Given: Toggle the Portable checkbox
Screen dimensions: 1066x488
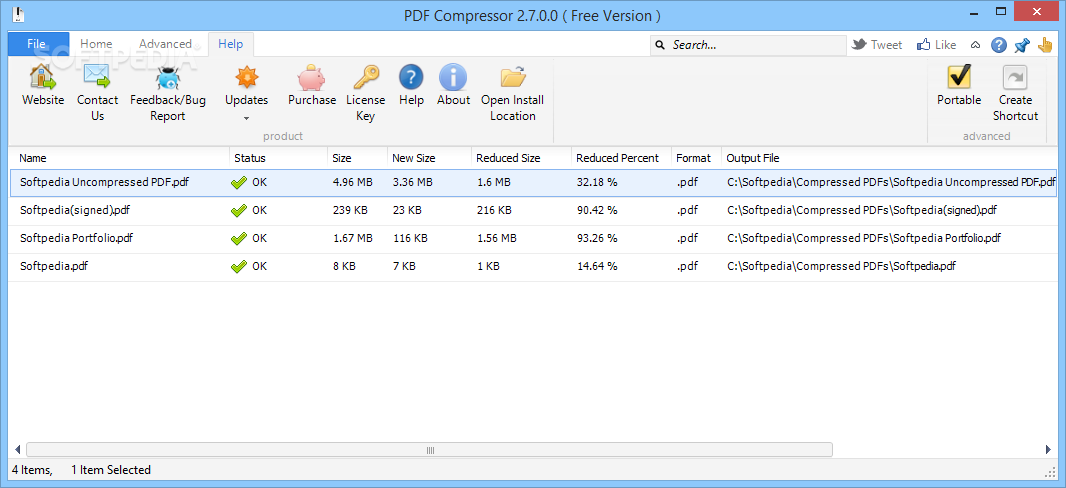Looking at the screenshot, I should click(959, 77).
